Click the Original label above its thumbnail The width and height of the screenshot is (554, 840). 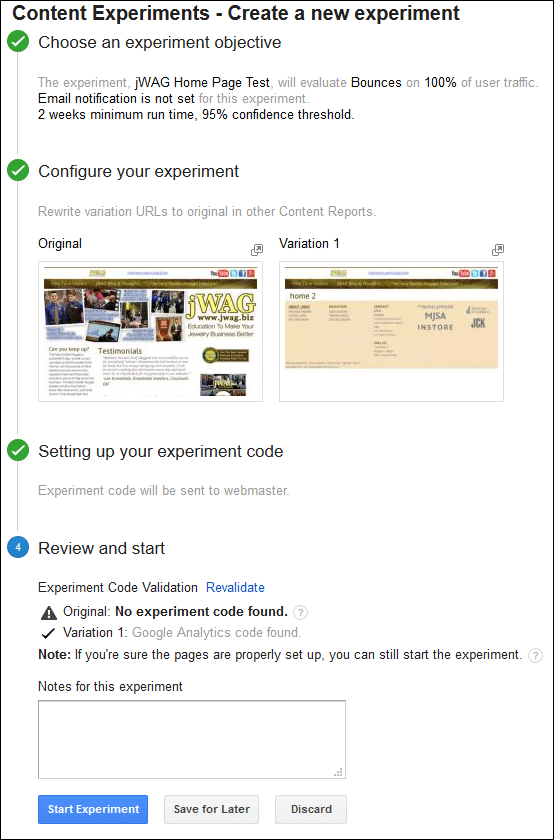[60, 244]
